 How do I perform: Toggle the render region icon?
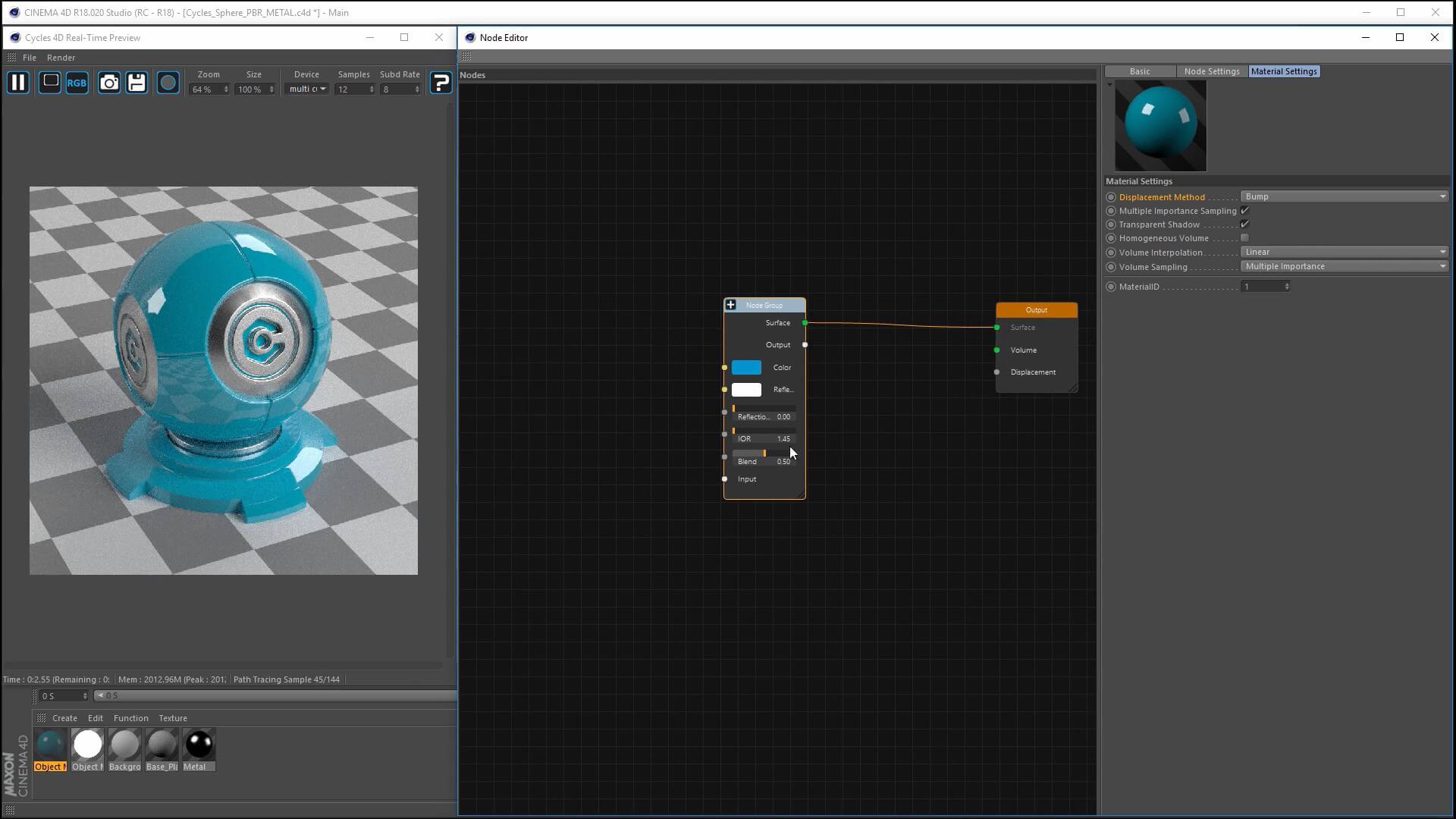coord(50,82)
